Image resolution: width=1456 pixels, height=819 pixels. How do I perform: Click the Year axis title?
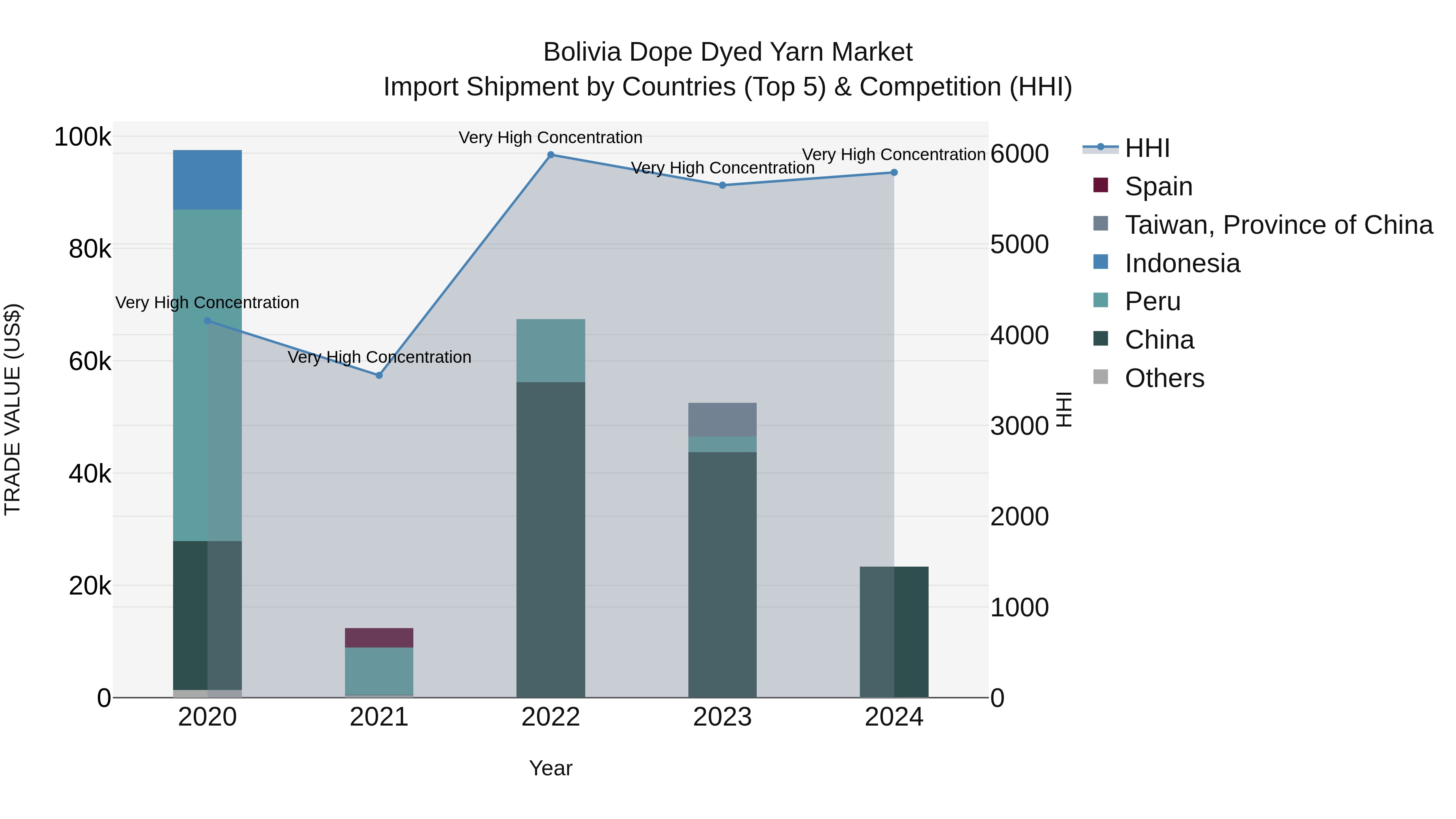(550, 768)
